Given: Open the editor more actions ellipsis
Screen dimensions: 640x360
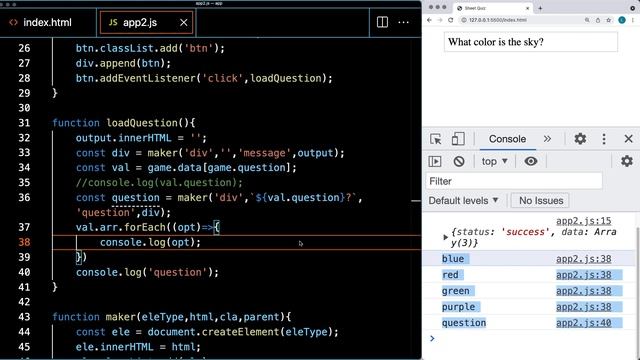Looking at the screenshot, I should (x=403, y=22).
